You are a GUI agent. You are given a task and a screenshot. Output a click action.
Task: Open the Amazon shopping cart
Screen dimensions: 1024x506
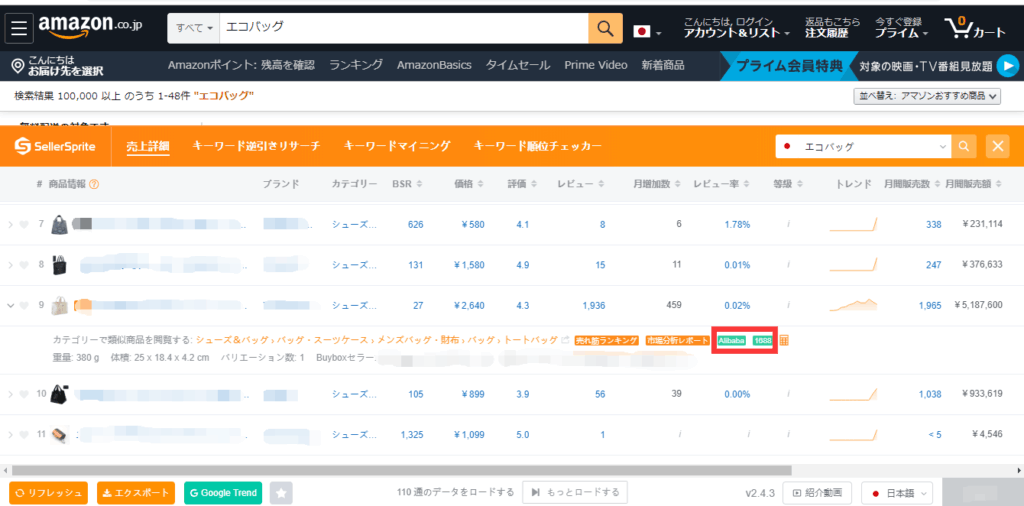click(x=974, y=28)
